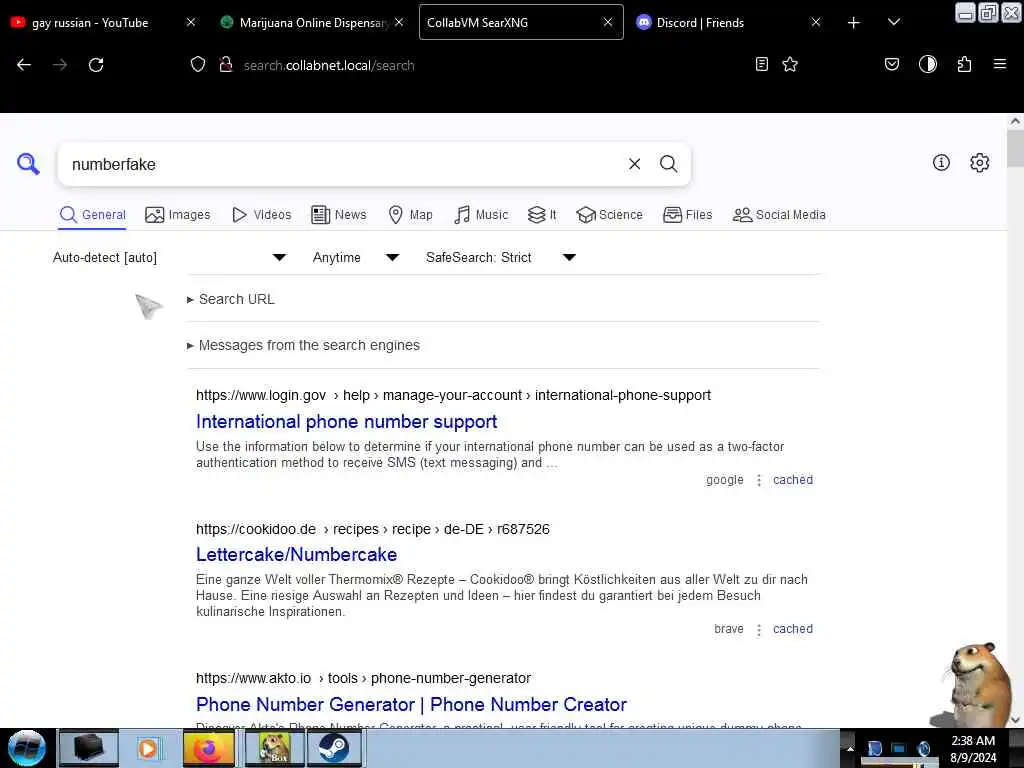Open Firefox from the taskbar
Screen dimensions: 1024x768
pos(209,748)
